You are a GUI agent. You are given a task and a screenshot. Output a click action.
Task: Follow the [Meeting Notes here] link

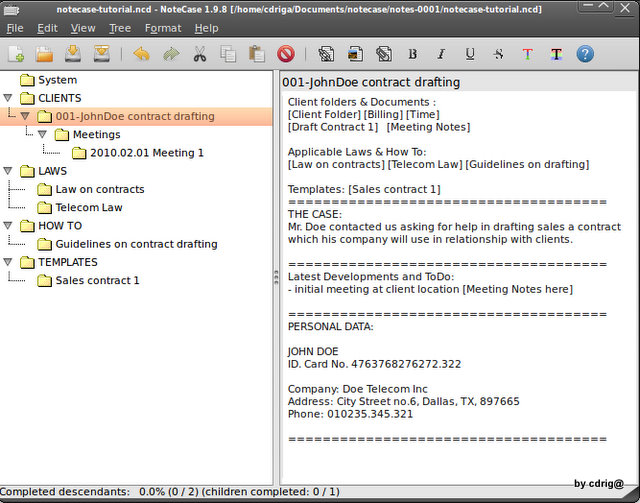click(x=518, y=289)
